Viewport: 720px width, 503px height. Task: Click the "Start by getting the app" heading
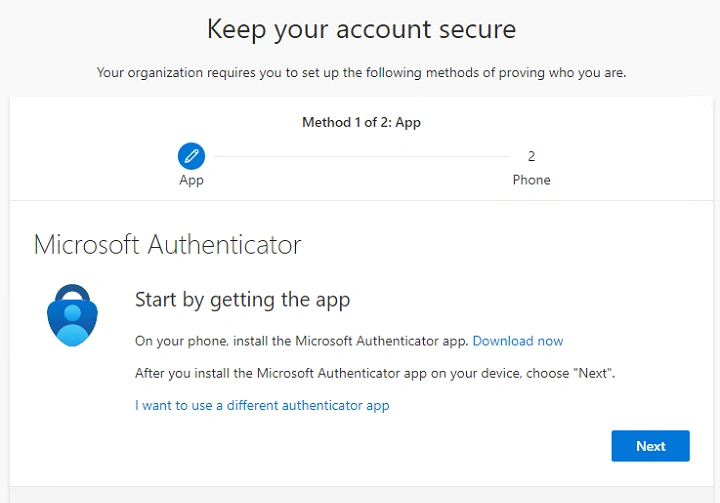(242, 300)
